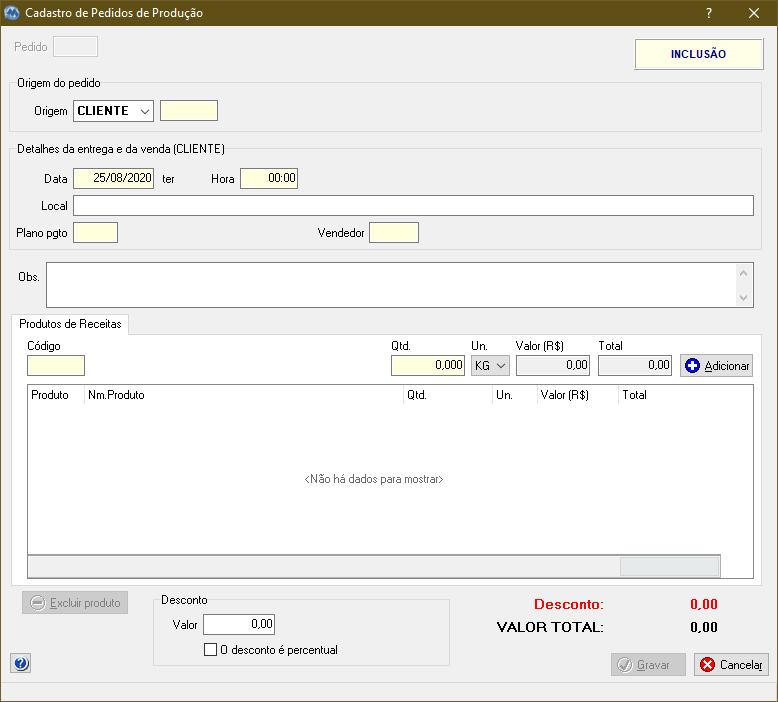This screenshot has height=702, width=778.
Task: Click the Total input field above the grid
Action: coord(635,366)
